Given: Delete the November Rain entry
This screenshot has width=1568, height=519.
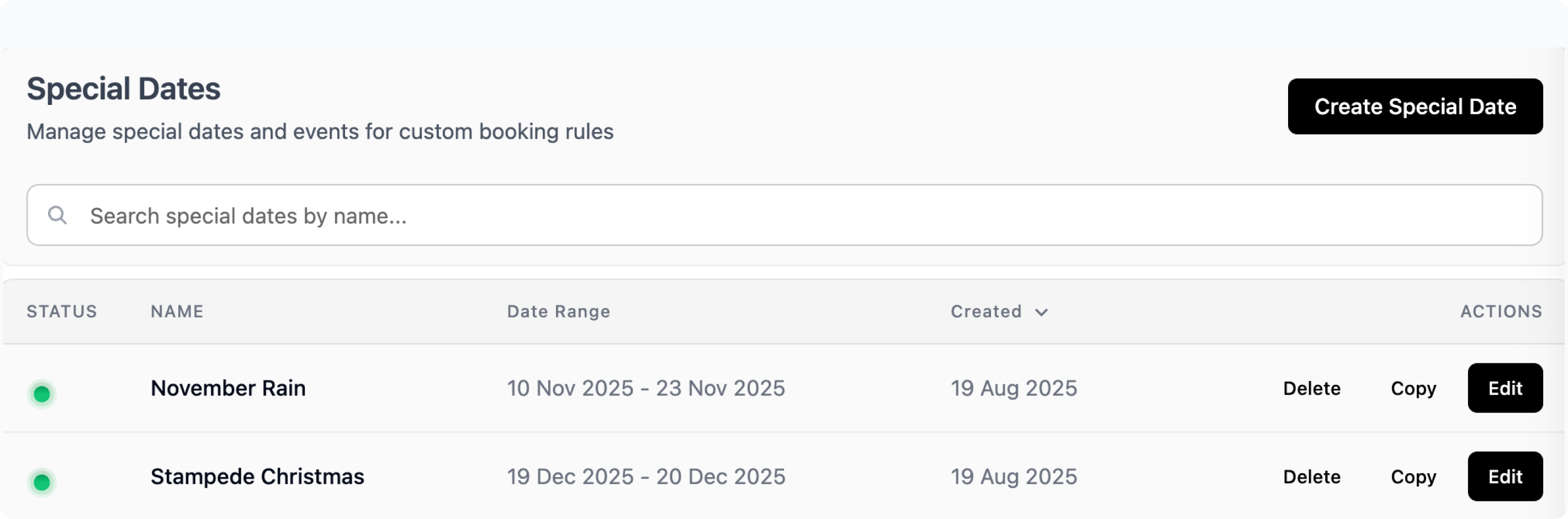Looking at the screenshot, I should 1312,388.
